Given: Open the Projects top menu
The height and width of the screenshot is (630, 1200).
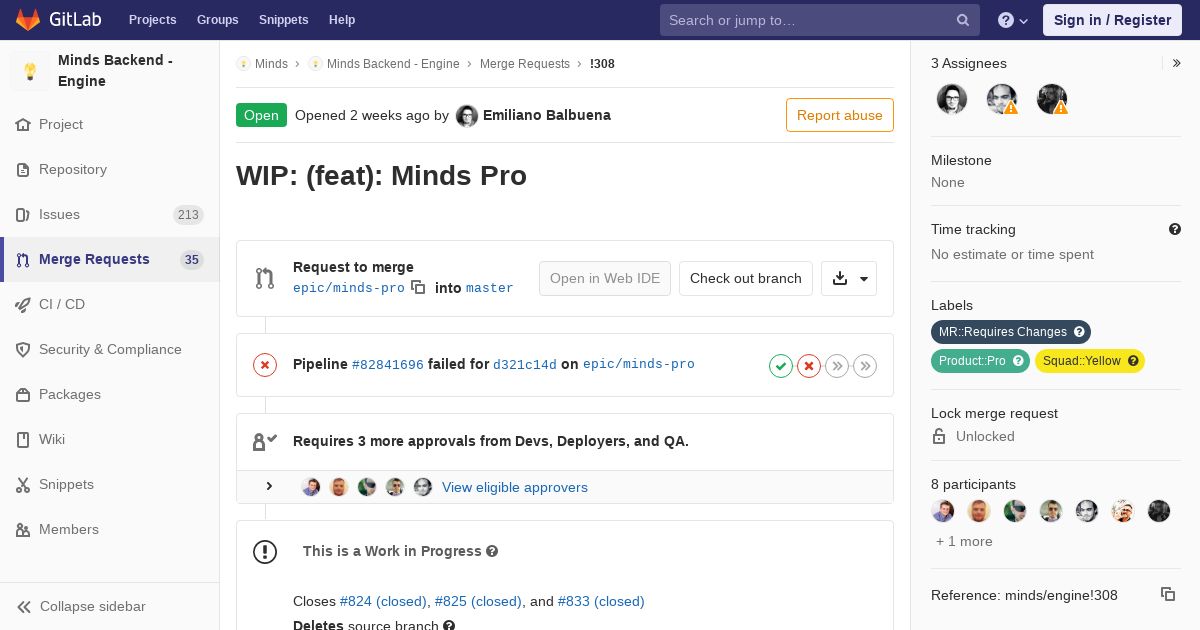Looking at the screenshot, I should [152, 20].
